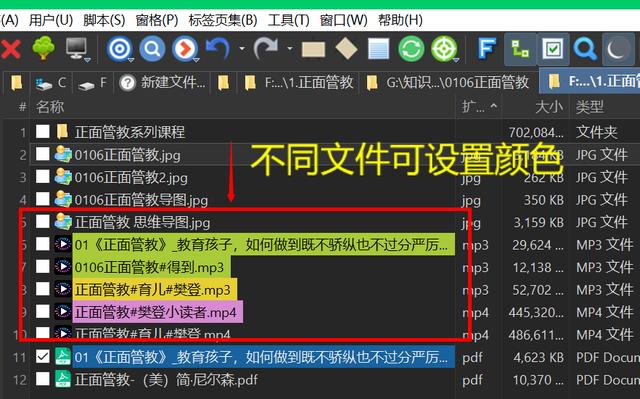Select the pink highlighted 正面管教#樊登小读者.mp4 file
This screenshot has height=399, width=640.
point(156,312)
